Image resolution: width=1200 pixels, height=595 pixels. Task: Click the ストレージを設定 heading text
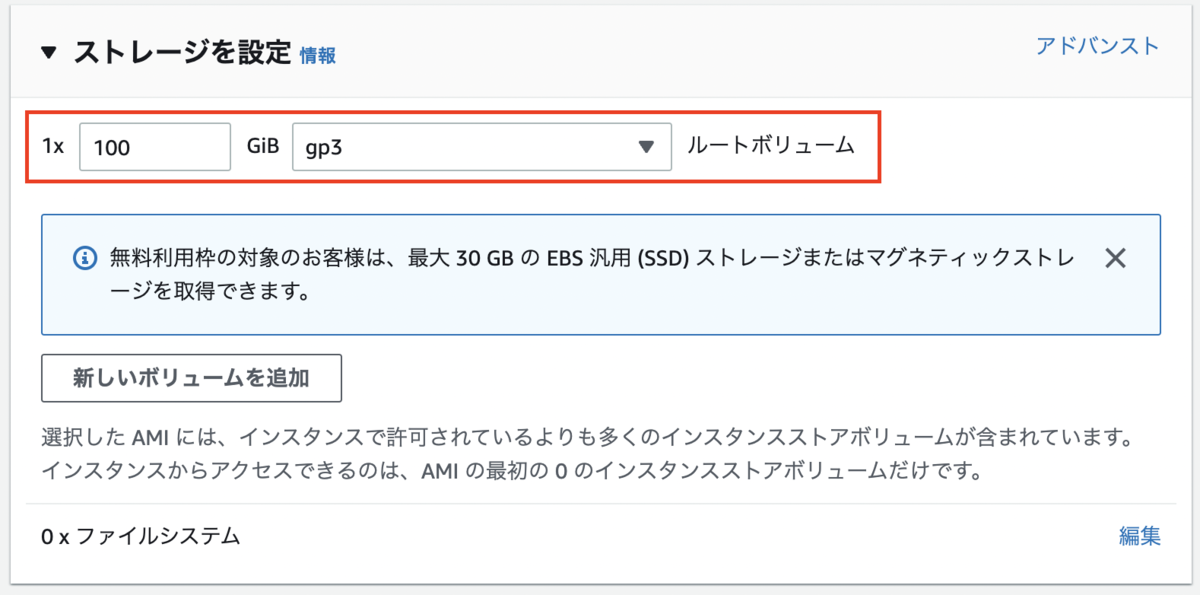click(x=182, y=53)
